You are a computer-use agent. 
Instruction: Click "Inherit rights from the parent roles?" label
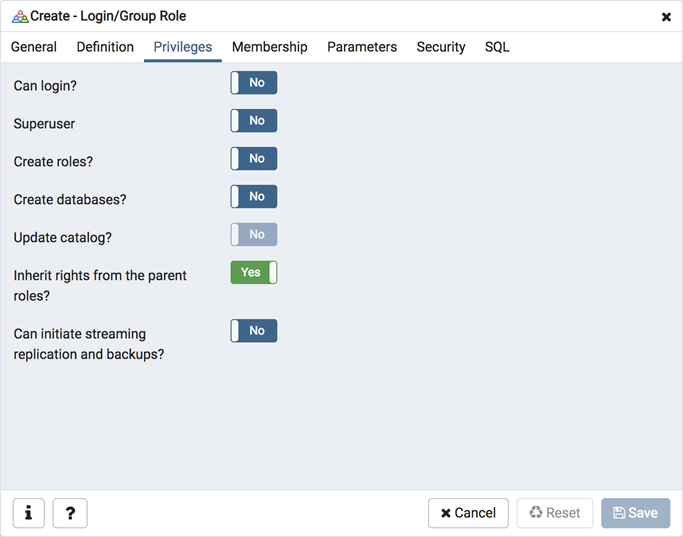coord(100,285)
